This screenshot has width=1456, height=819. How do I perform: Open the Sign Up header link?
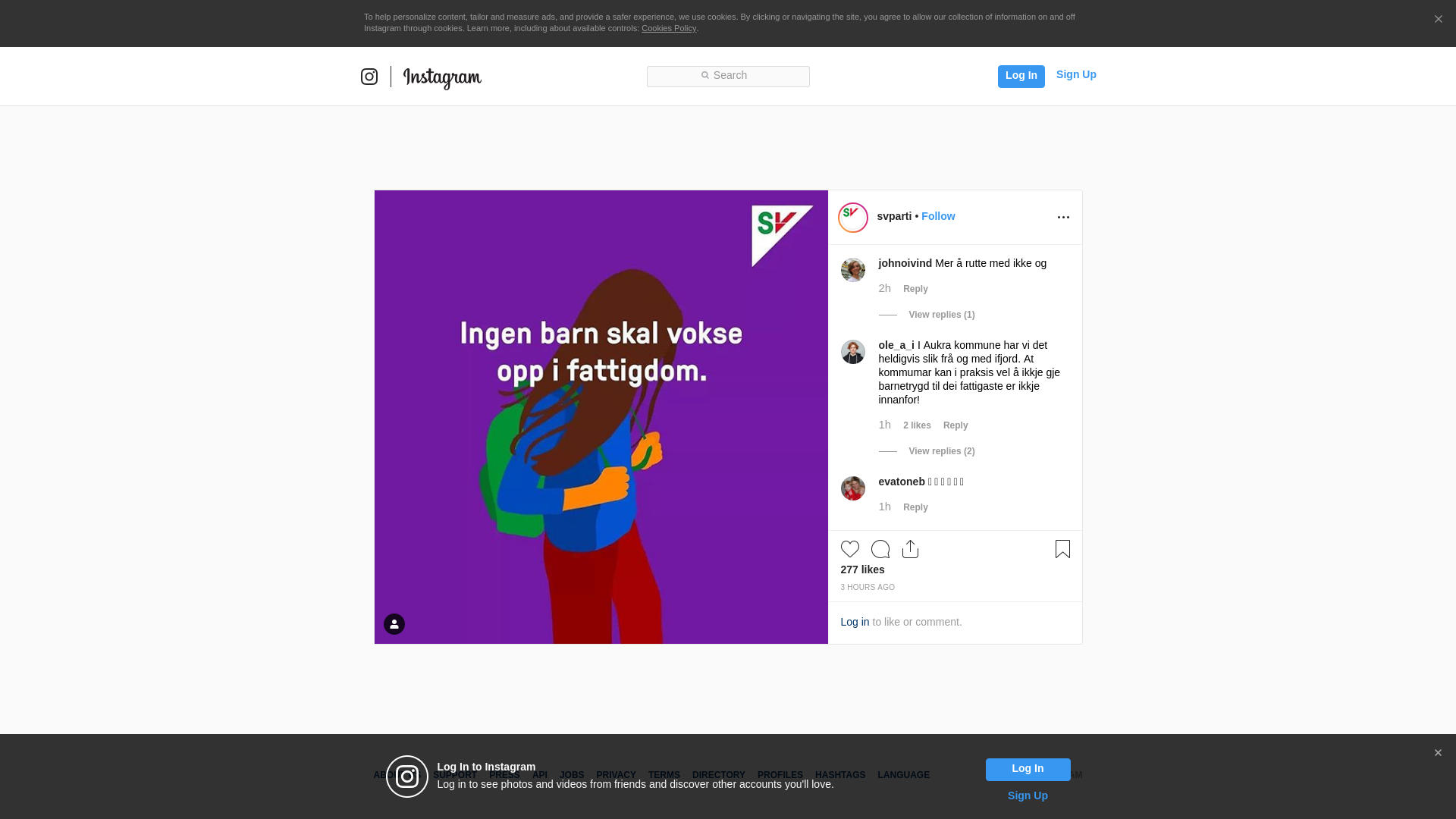(1076, 74)
